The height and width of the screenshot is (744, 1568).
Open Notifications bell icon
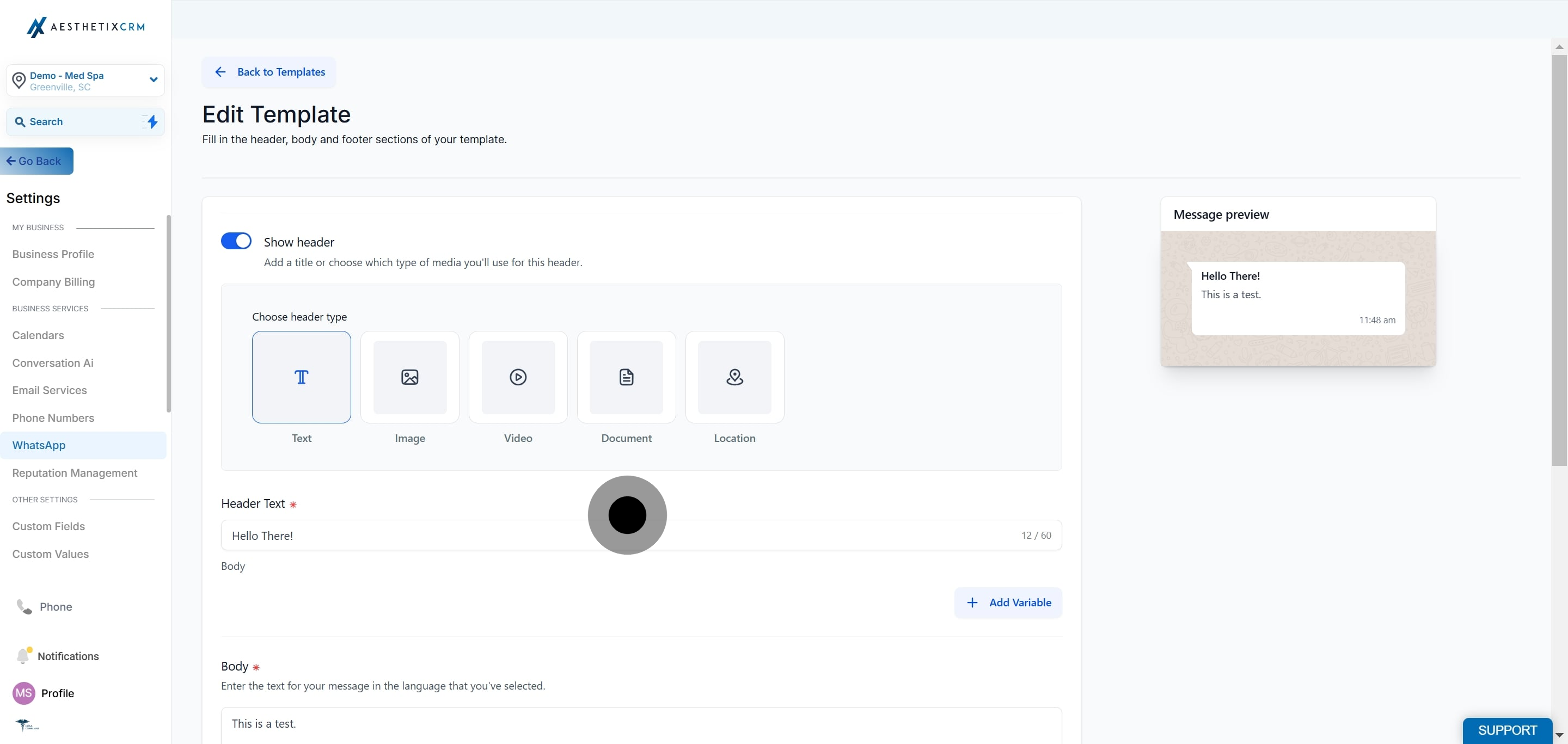[23, 656]
